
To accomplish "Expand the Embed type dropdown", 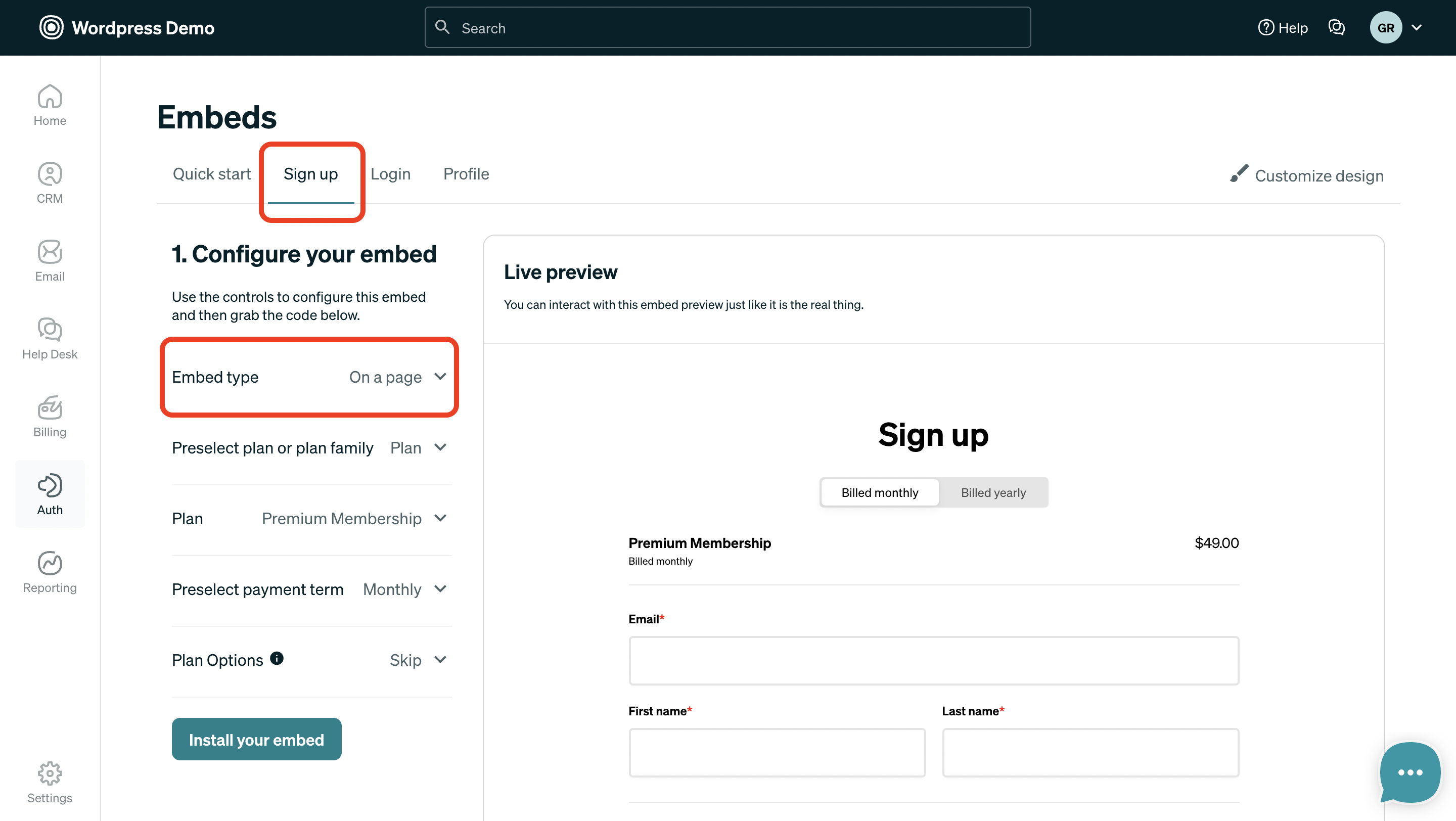I will pos(397,377).
